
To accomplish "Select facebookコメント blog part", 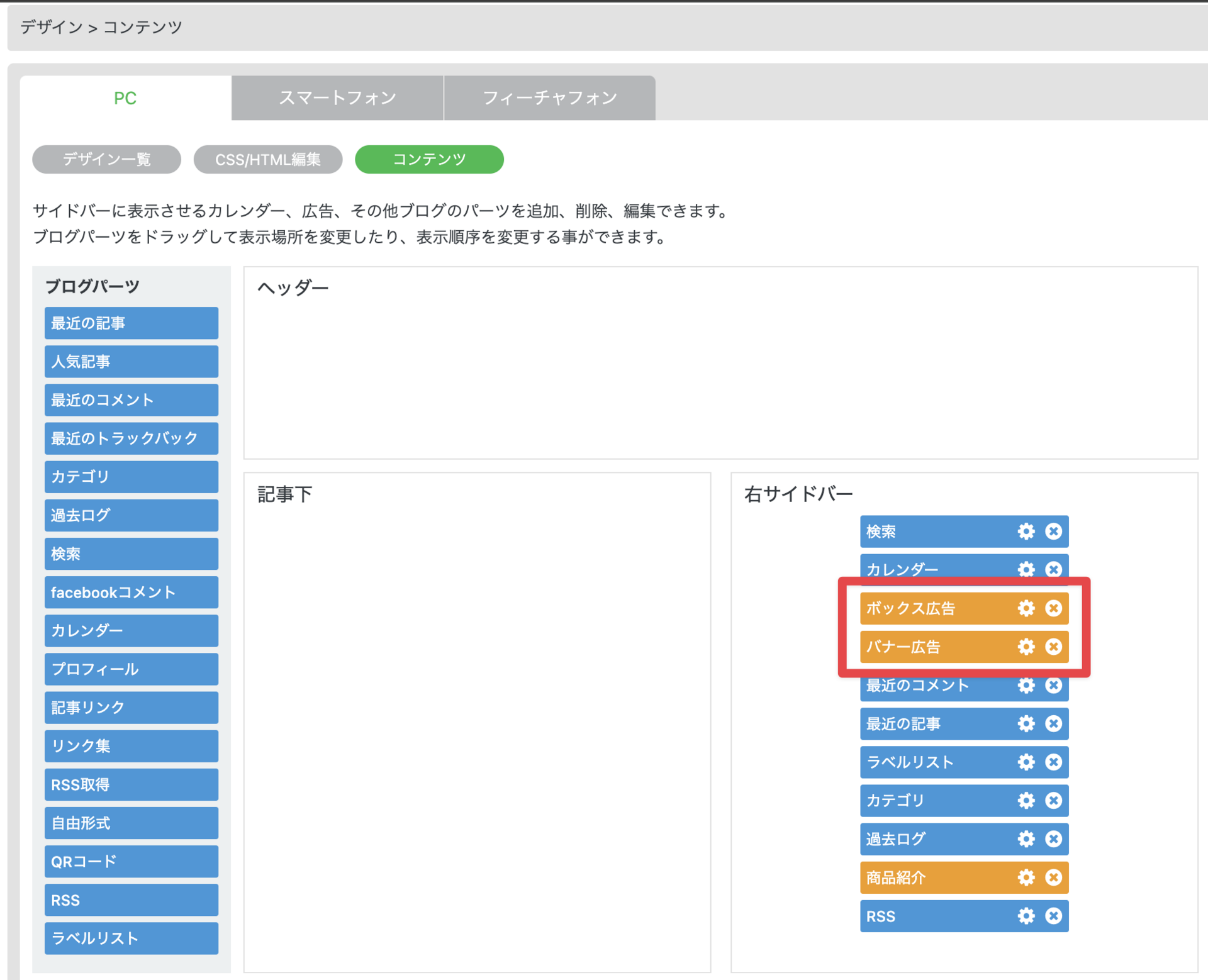I will pyautogui.click(x=131, y=593).
